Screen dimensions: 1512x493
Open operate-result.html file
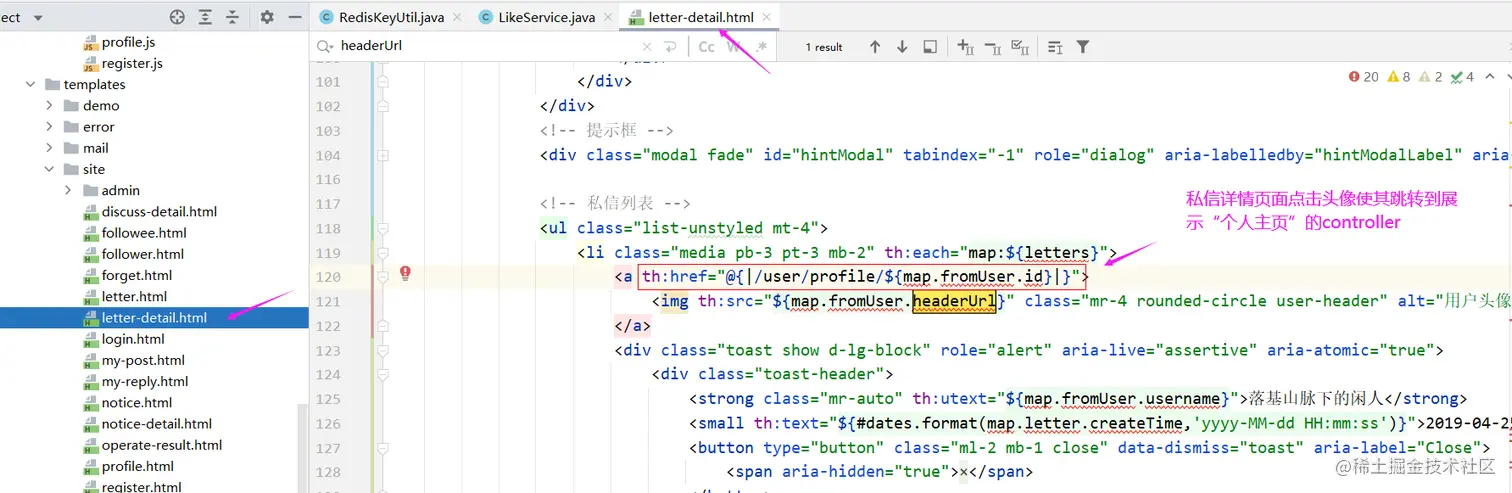(x=162, y=445)
